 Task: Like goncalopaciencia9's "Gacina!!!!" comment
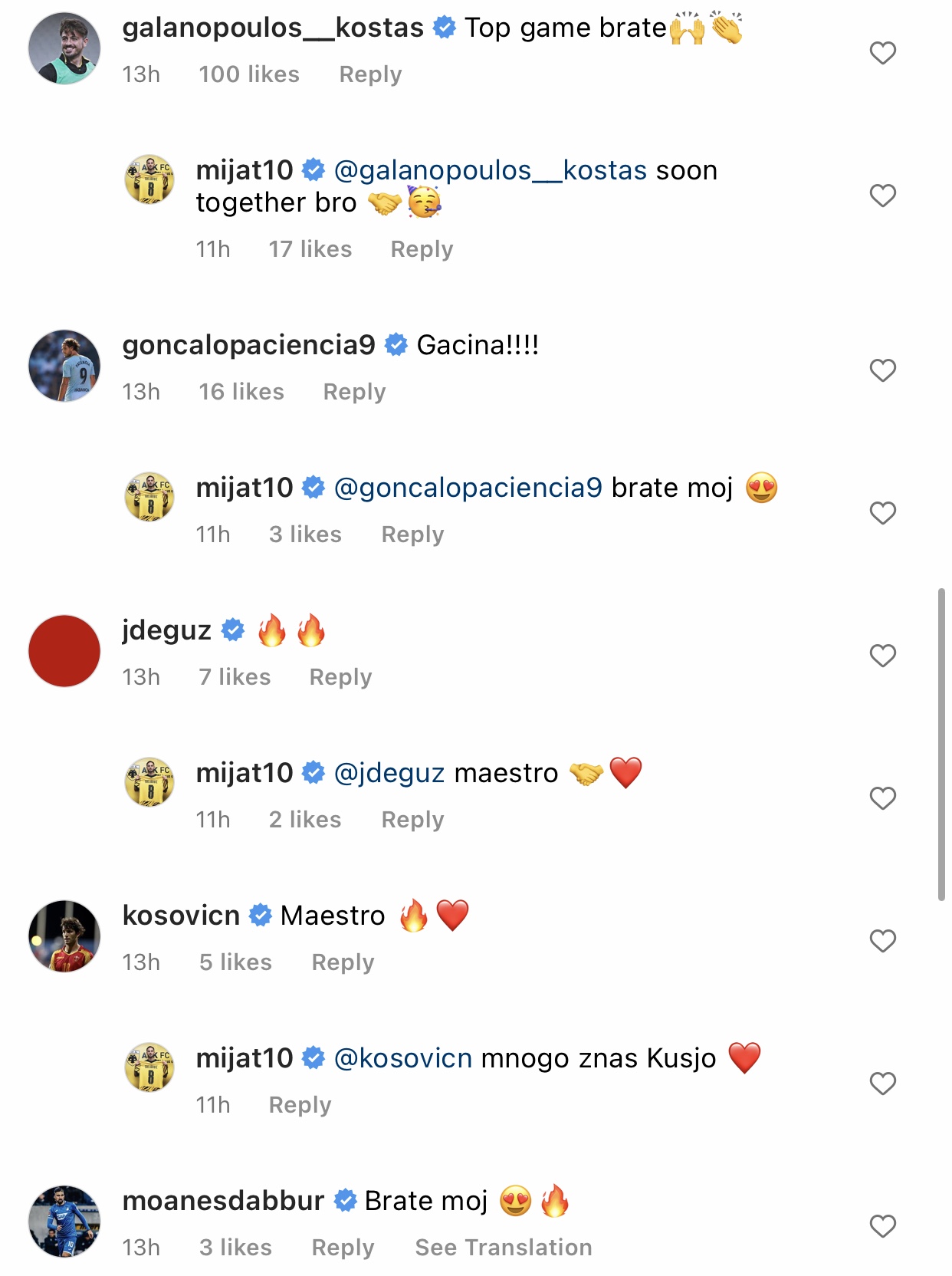coord(882,370)
